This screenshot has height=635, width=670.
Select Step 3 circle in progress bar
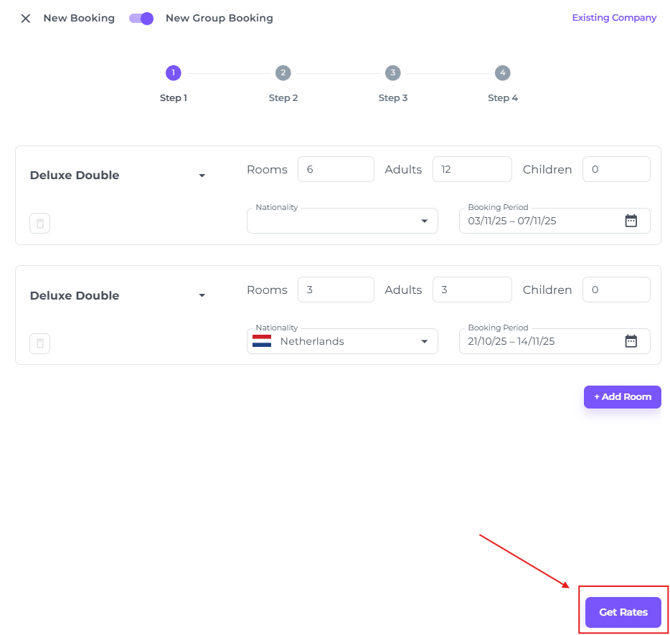pos(392,73)
